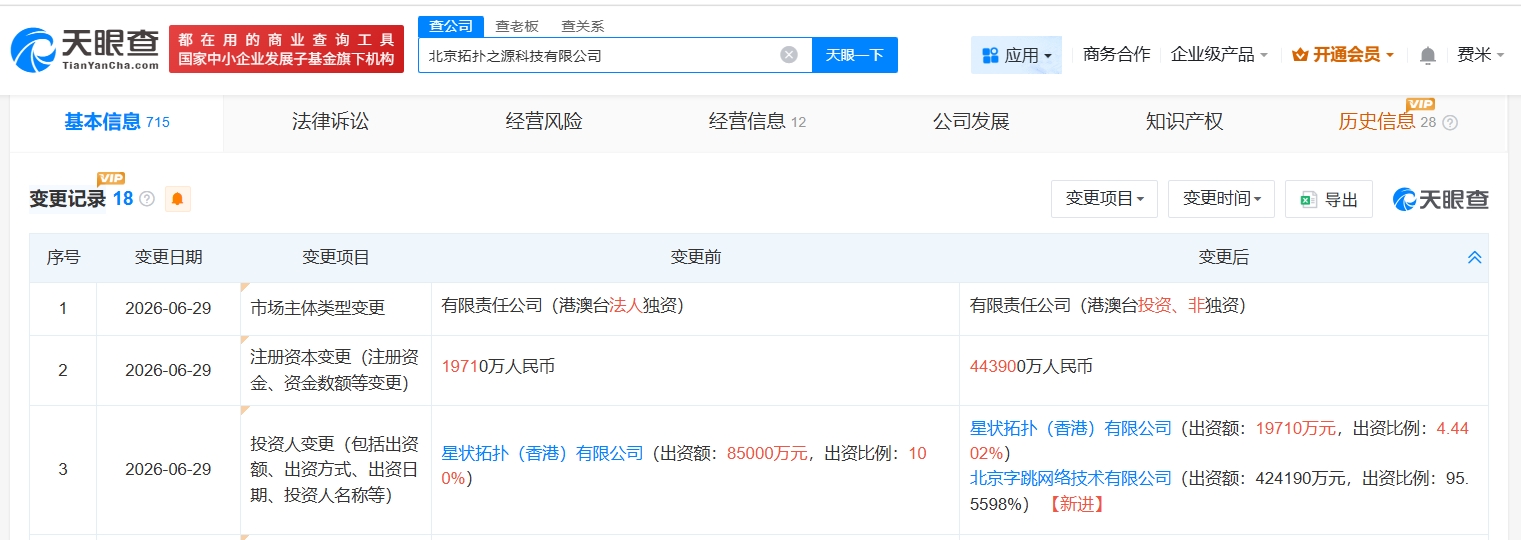The width and height of the screenshot is (1521, 540).
Task: Click the 变更记录 section heading
Action: pyautogui.click(x=68, y=199)
